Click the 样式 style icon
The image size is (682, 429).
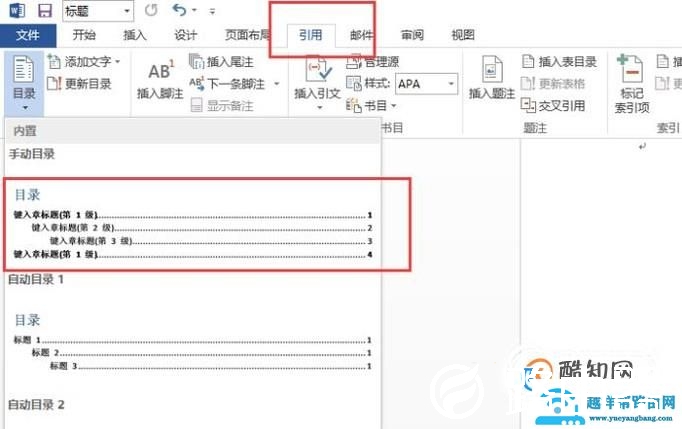coord(354,83)
